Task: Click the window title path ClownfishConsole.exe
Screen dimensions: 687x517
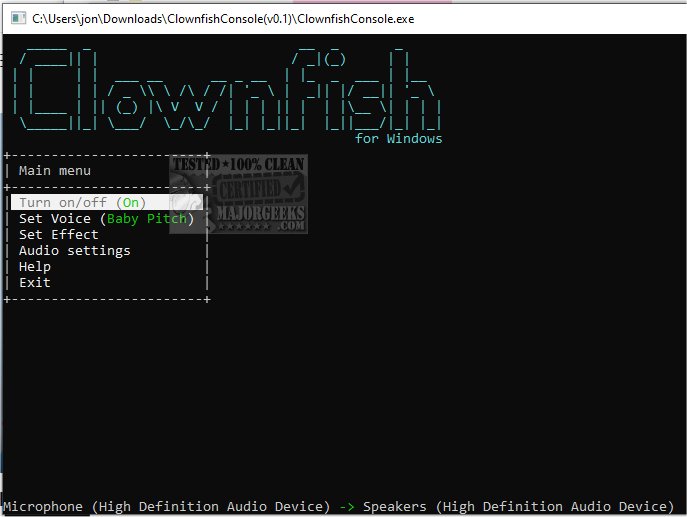Action: coord(223,19)
